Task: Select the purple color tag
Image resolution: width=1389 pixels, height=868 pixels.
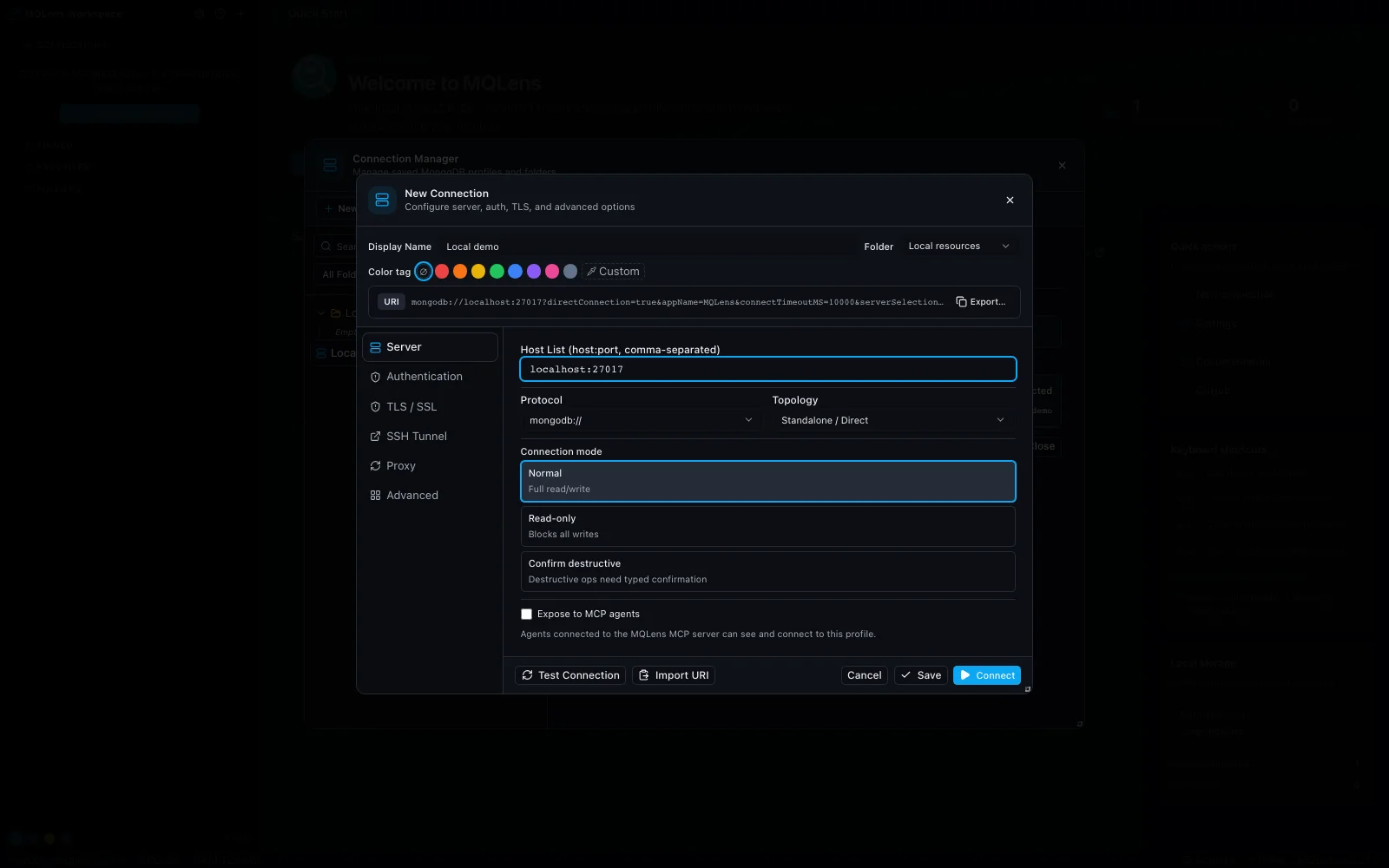Action: click(x=534, y=272)
